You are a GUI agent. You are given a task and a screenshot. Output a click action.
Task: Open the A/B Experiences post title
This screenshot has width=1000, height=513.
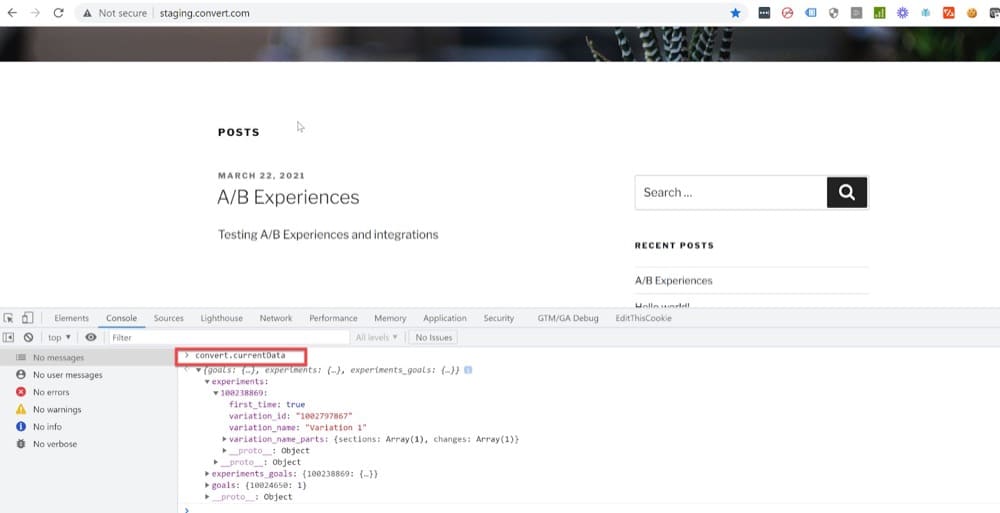coord(288,197)
